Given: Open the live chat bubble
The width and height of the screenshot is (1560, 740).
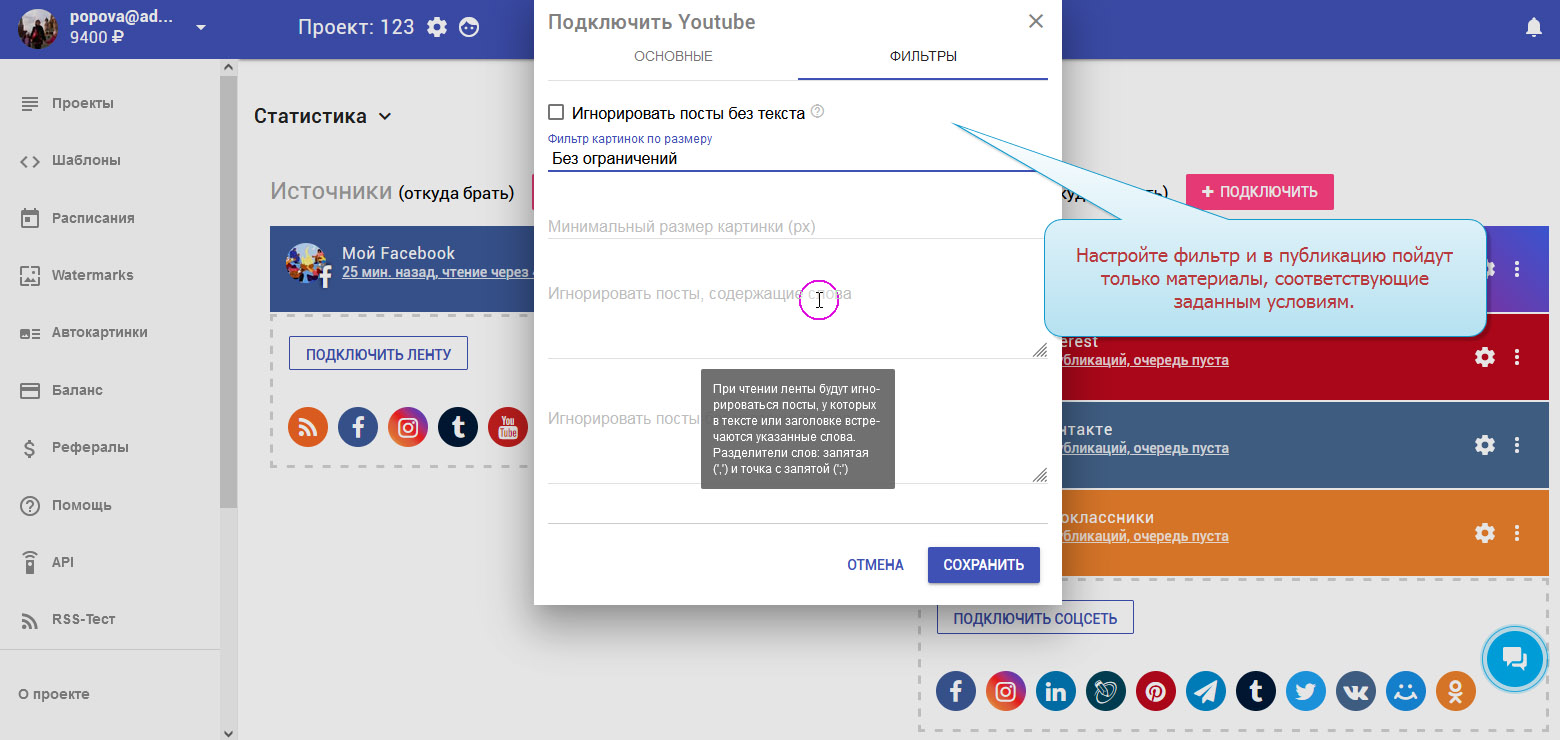Looking at the screenshot, I should (x=1514, y=658).
